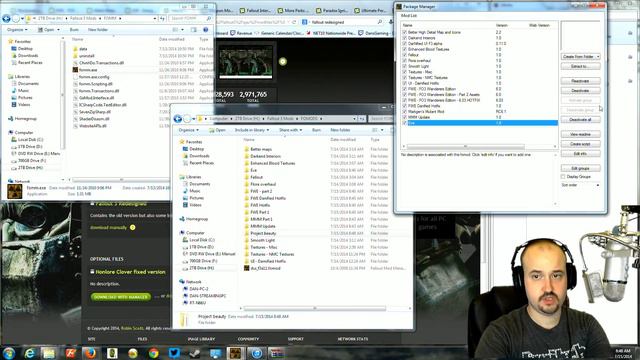Click the search box in the FOMM explorer window
The height and width of the screenshot is (360, 640).
click(x=190, y=18)
